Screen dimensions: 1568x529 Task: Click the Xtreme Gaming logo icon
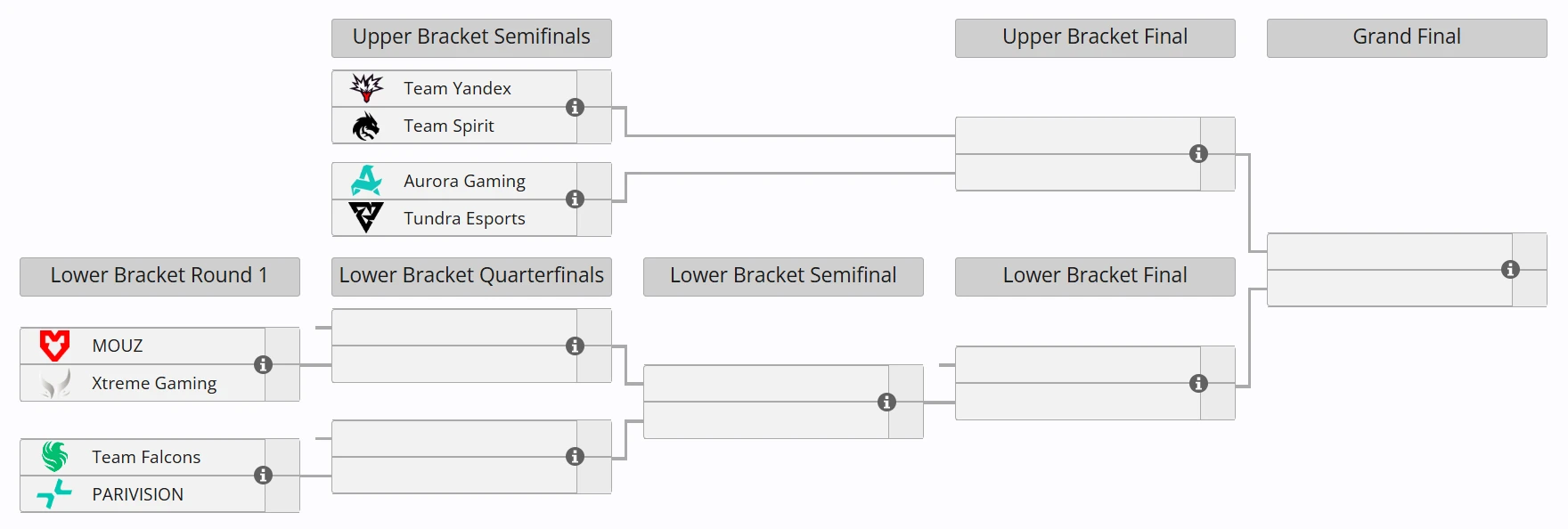pos(55,383)
